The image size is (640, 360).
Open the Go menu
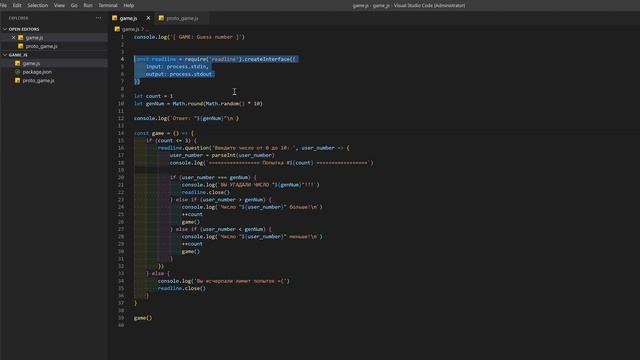point(74,5)
